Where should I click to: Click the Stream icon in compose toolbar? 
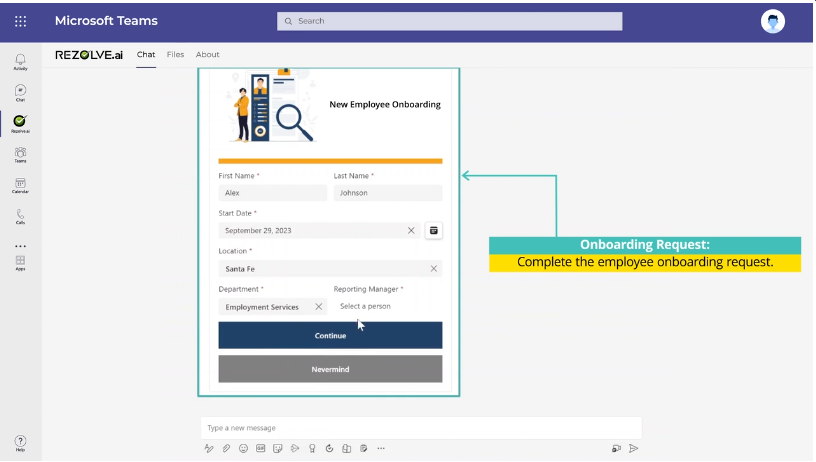point(295,448)
